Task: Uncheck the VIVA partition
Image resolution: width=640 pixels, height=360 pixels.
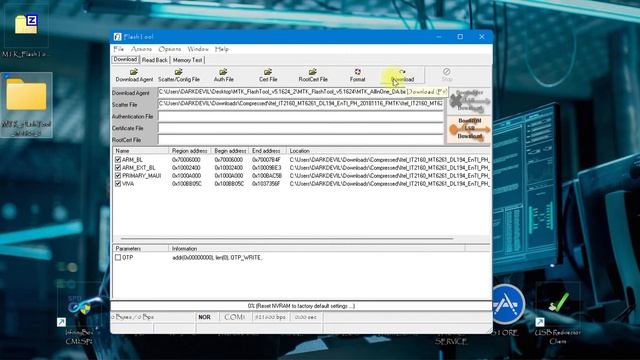Action: [x=118, y=184]
